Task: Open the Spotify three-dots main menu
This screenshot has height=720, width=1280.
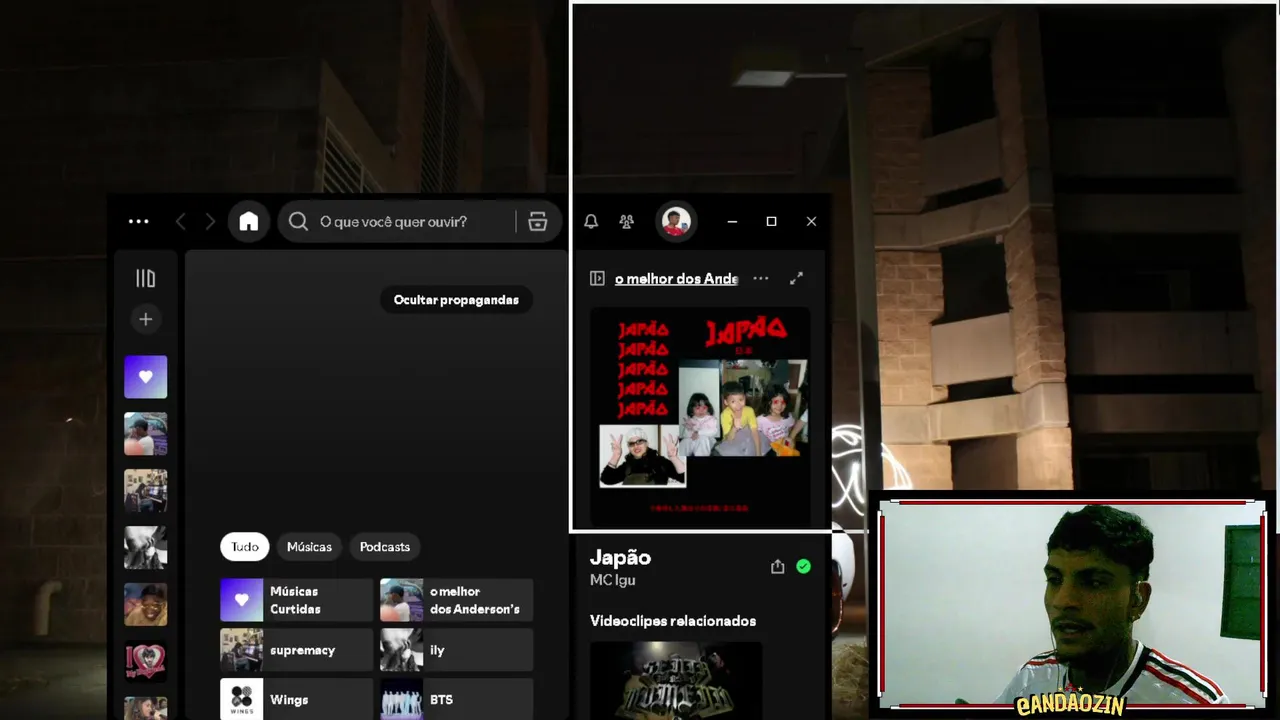Action: [139, 222]
